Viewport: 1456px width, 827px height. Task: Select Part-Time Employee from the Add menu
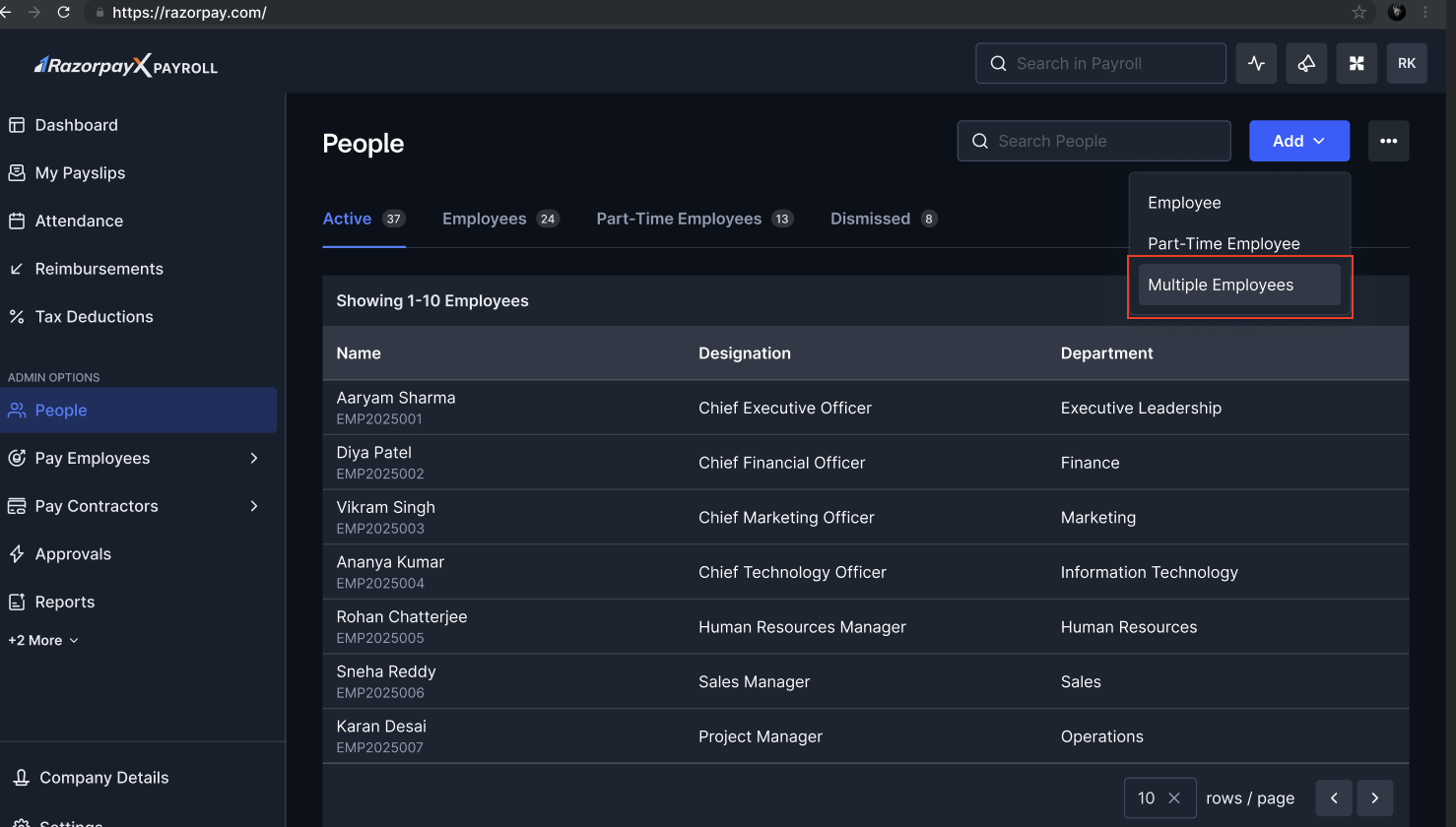[x=1239, y=243]
